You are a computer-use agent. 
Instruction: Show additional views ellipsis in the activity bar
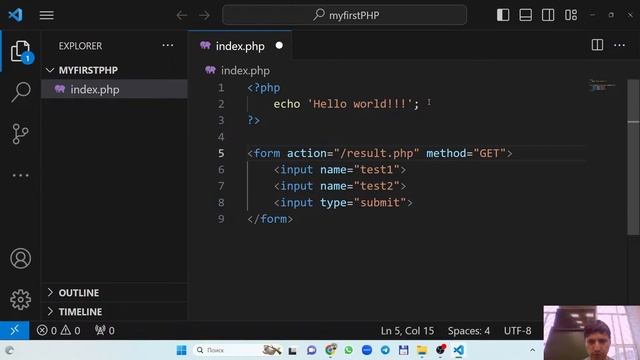coord(20,176)
